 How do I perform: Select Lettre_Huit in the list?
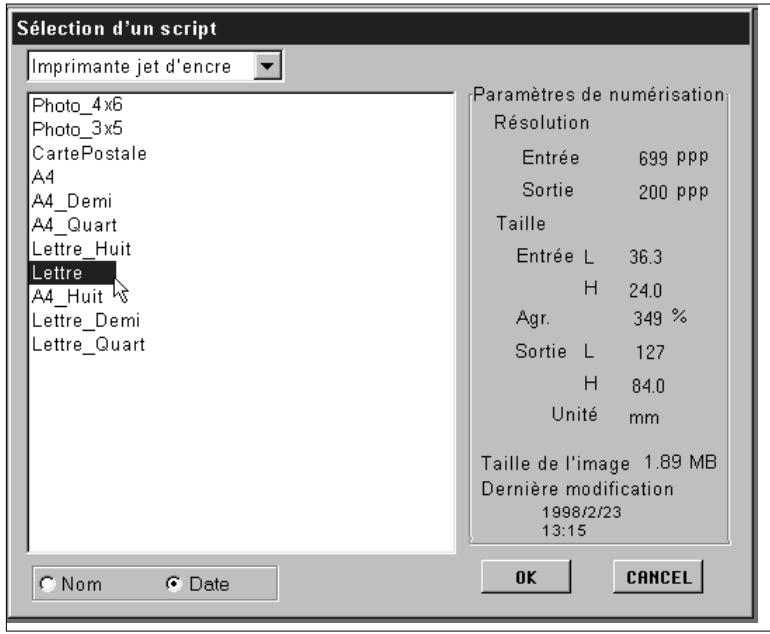81,249
